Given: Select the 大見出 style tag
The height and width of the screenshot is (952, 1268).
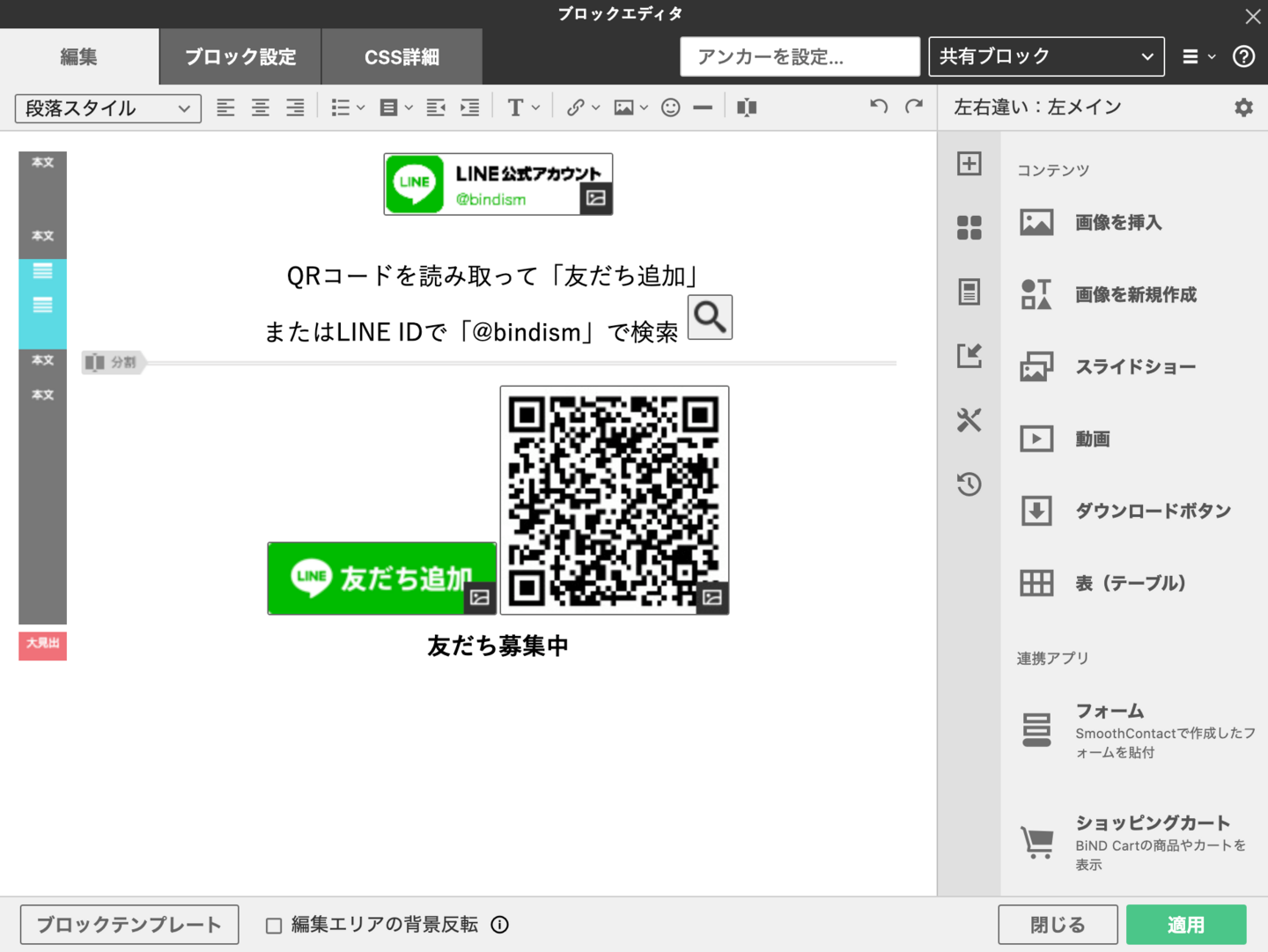Looking at the screenshot, I should 42,644.
